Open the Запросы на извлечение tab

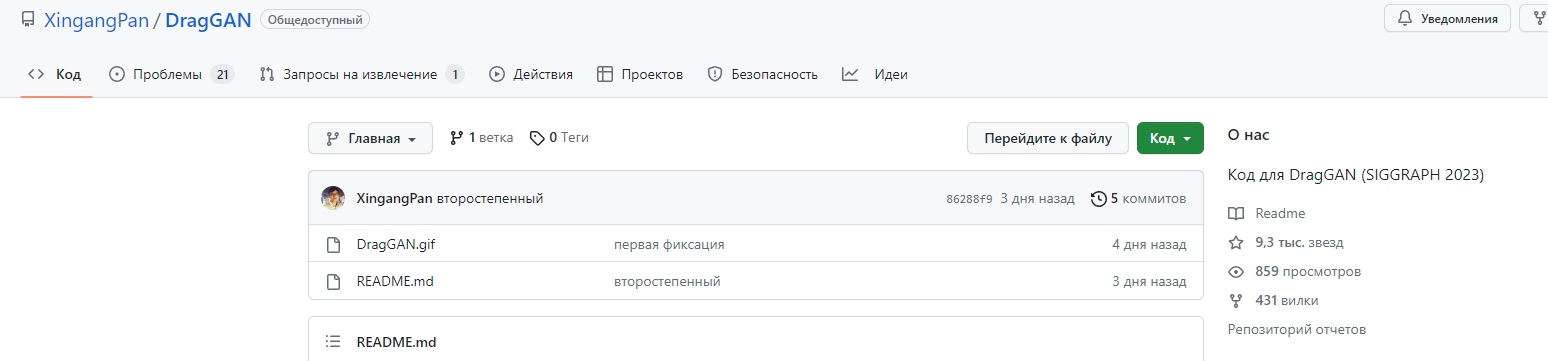[361, 74]
